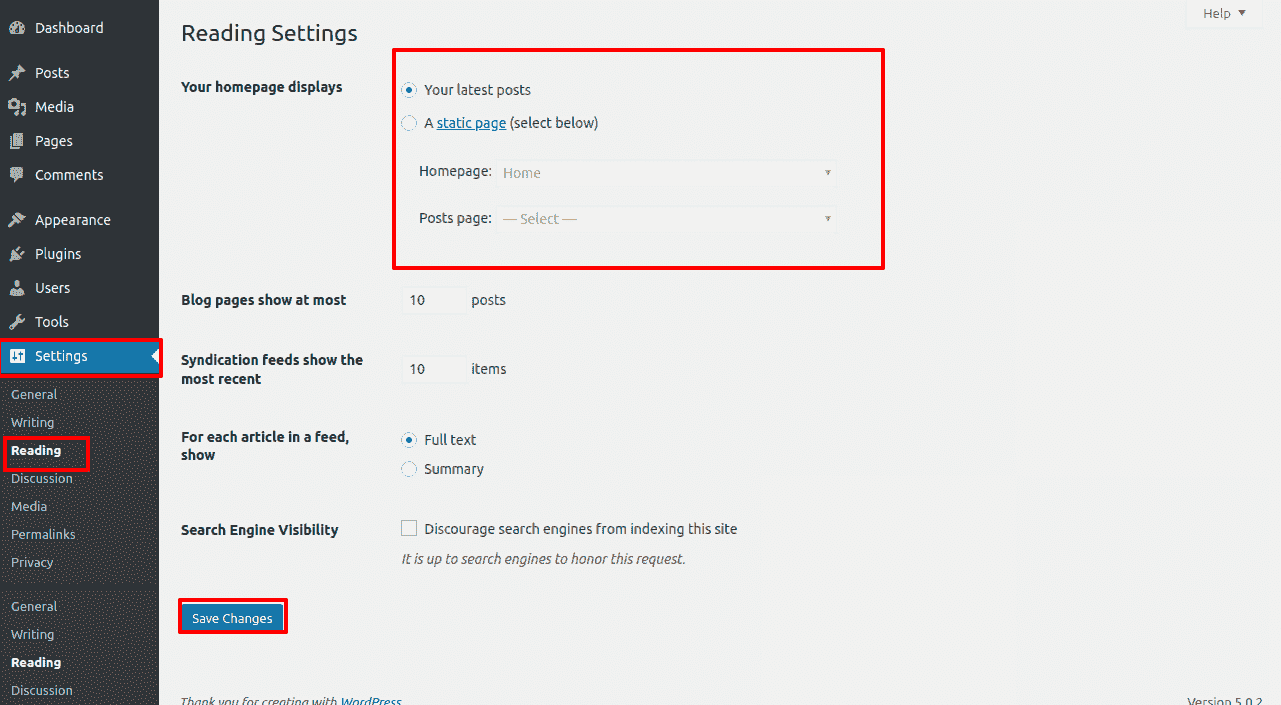Click the Posts pushpin icon
Screen dimensions: 1281x705
coord(17,73)
